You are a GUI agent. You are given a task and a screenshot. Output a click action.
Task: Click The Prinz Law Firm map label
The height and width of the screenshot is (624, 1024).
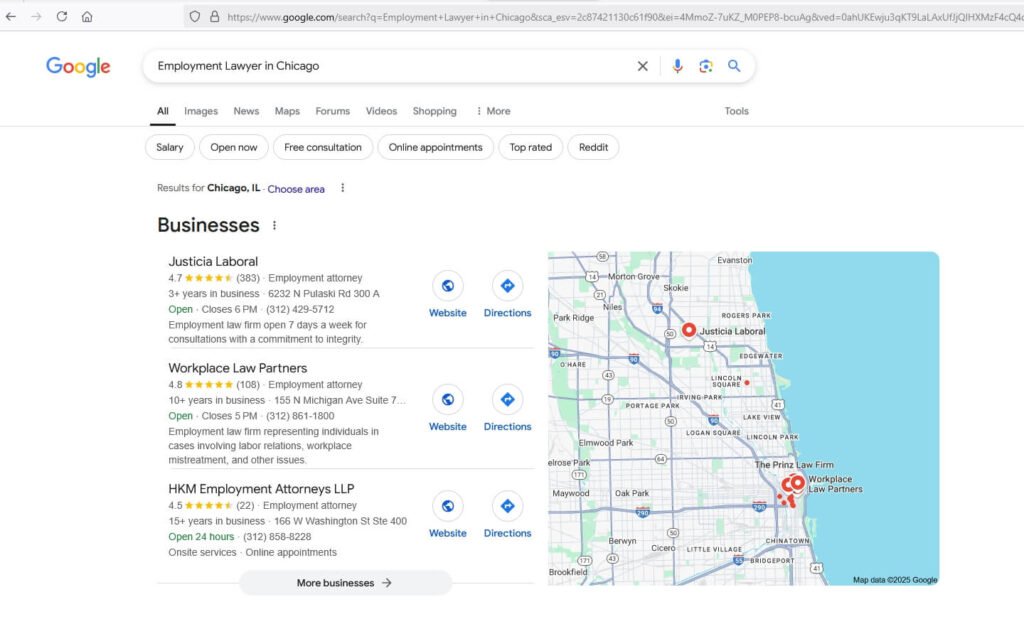794,465
